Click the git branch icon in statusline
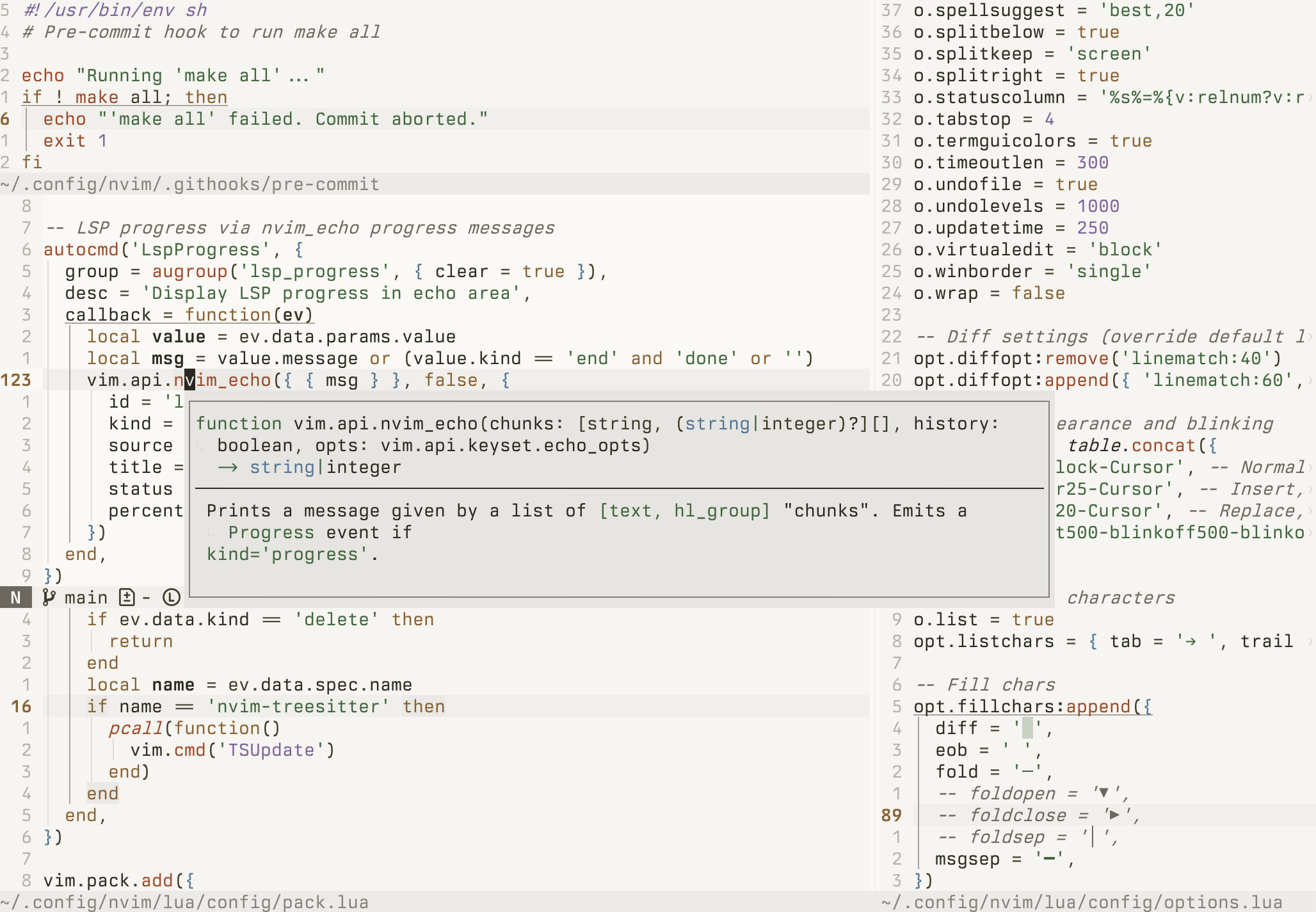The image size is (1316, 912). [x=49, y=597]
